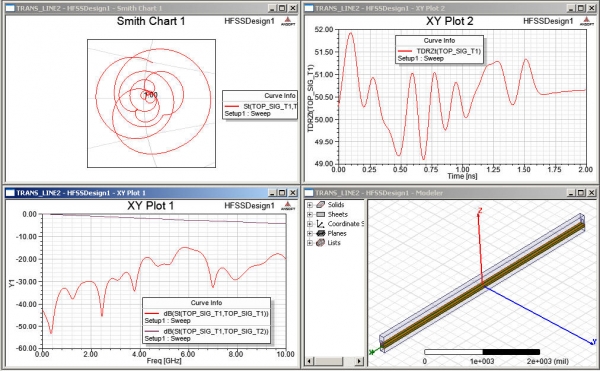Expand the Coordinate Systems tree node
The image size is (600, 371).
tap(310, 224)
